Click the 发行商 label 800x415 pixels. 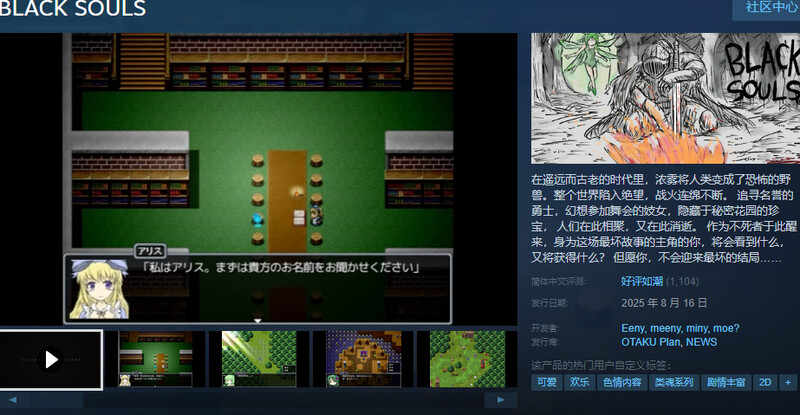[x=545, y=342]
